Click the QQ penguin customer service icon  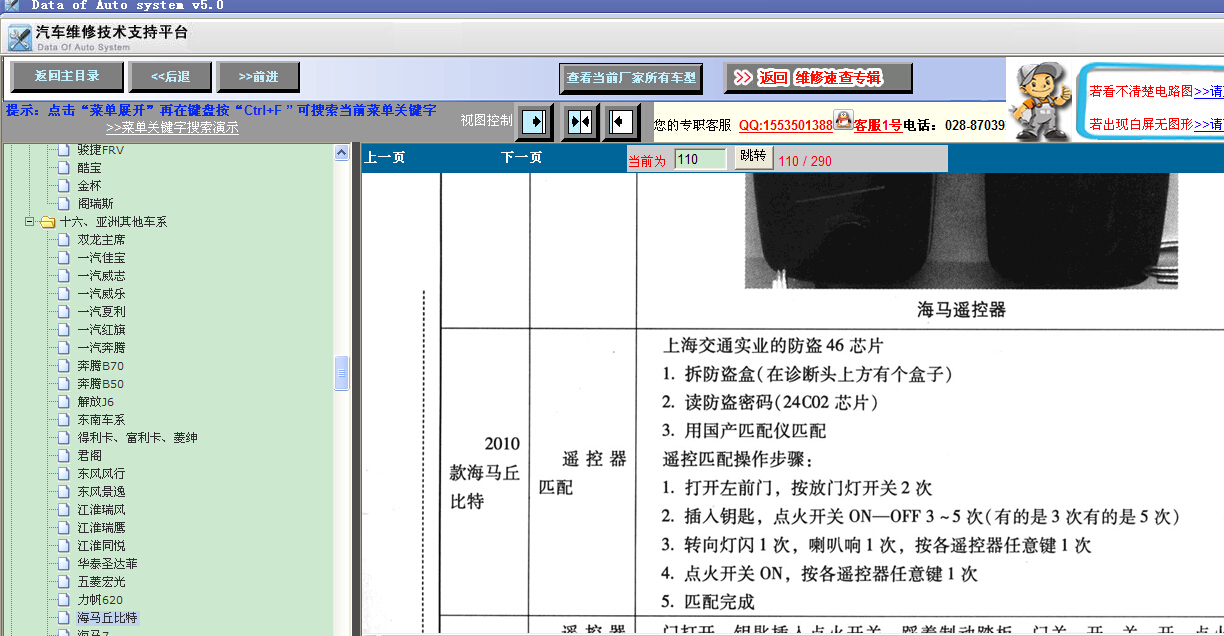point(843,121)
